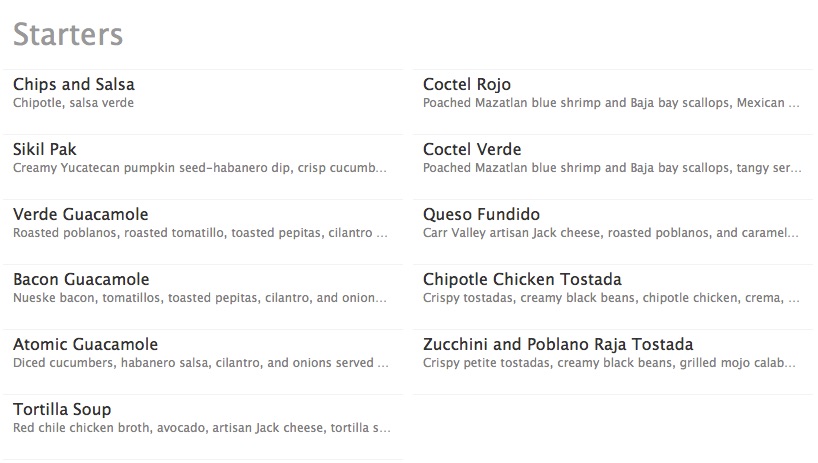Open Zucchini and Poblano Raja Tostada
The image size is (818, 463).
(558, 345)
